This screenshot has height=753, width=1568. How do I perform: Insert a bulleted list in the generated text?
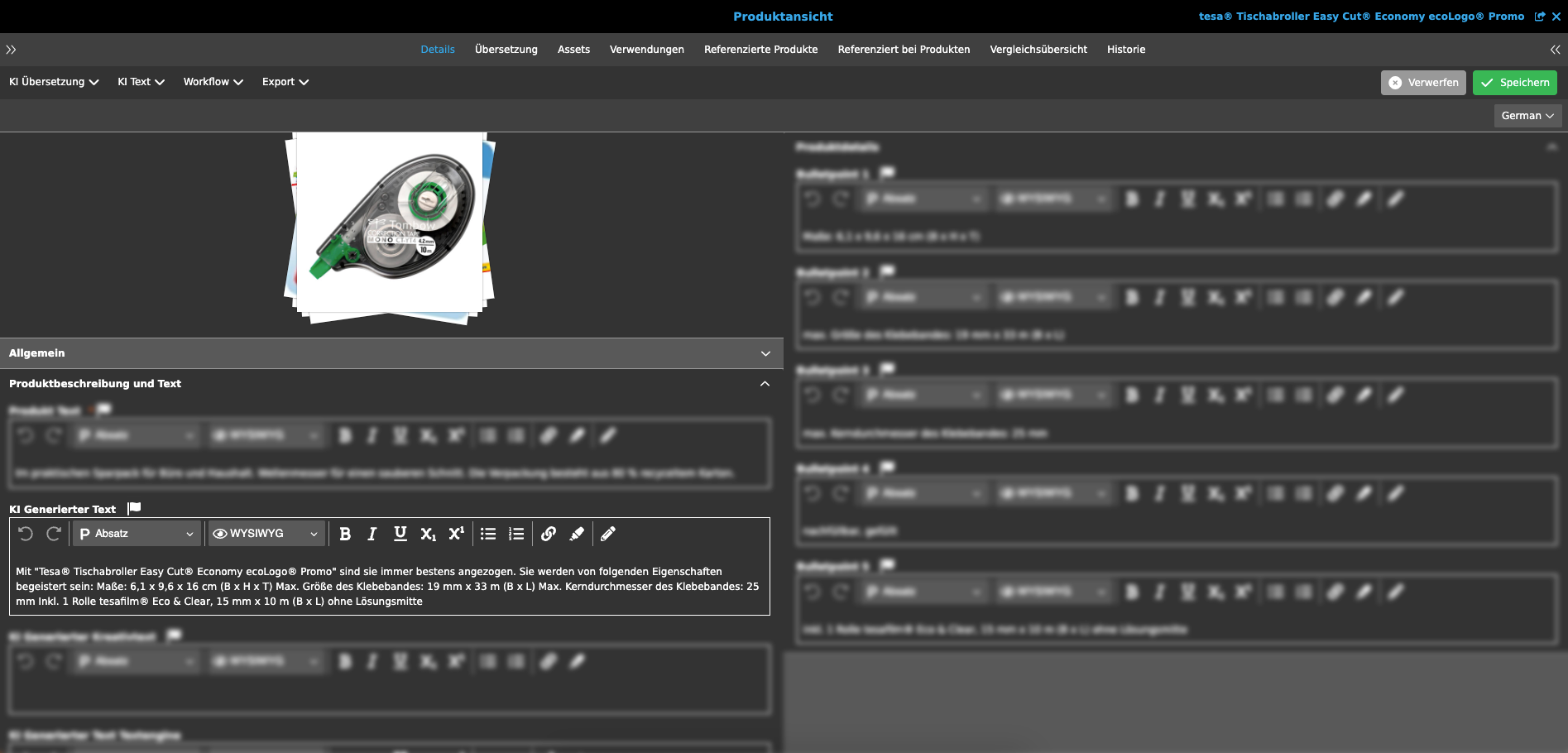(x=488, y=534)
